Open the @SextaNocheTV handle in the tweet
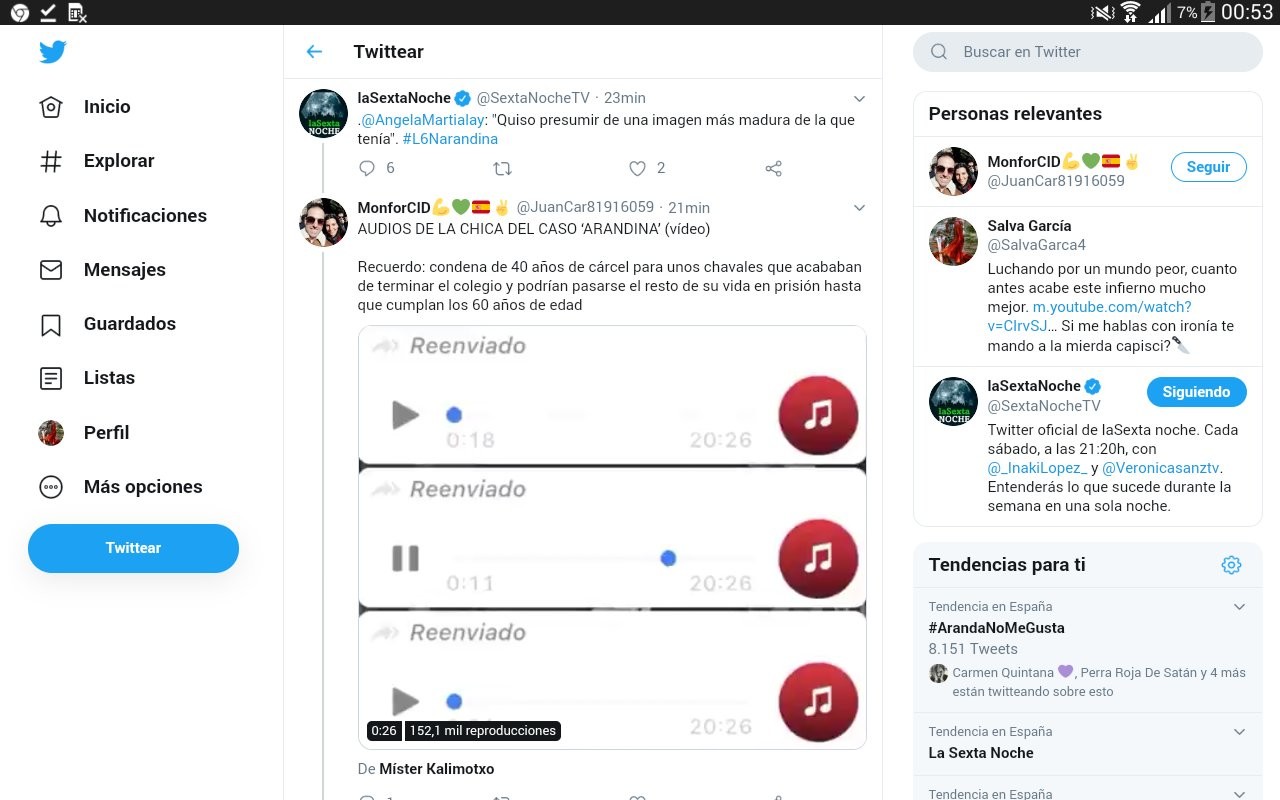Viewport: 1280px width, 800px height. tap(533, 98)
